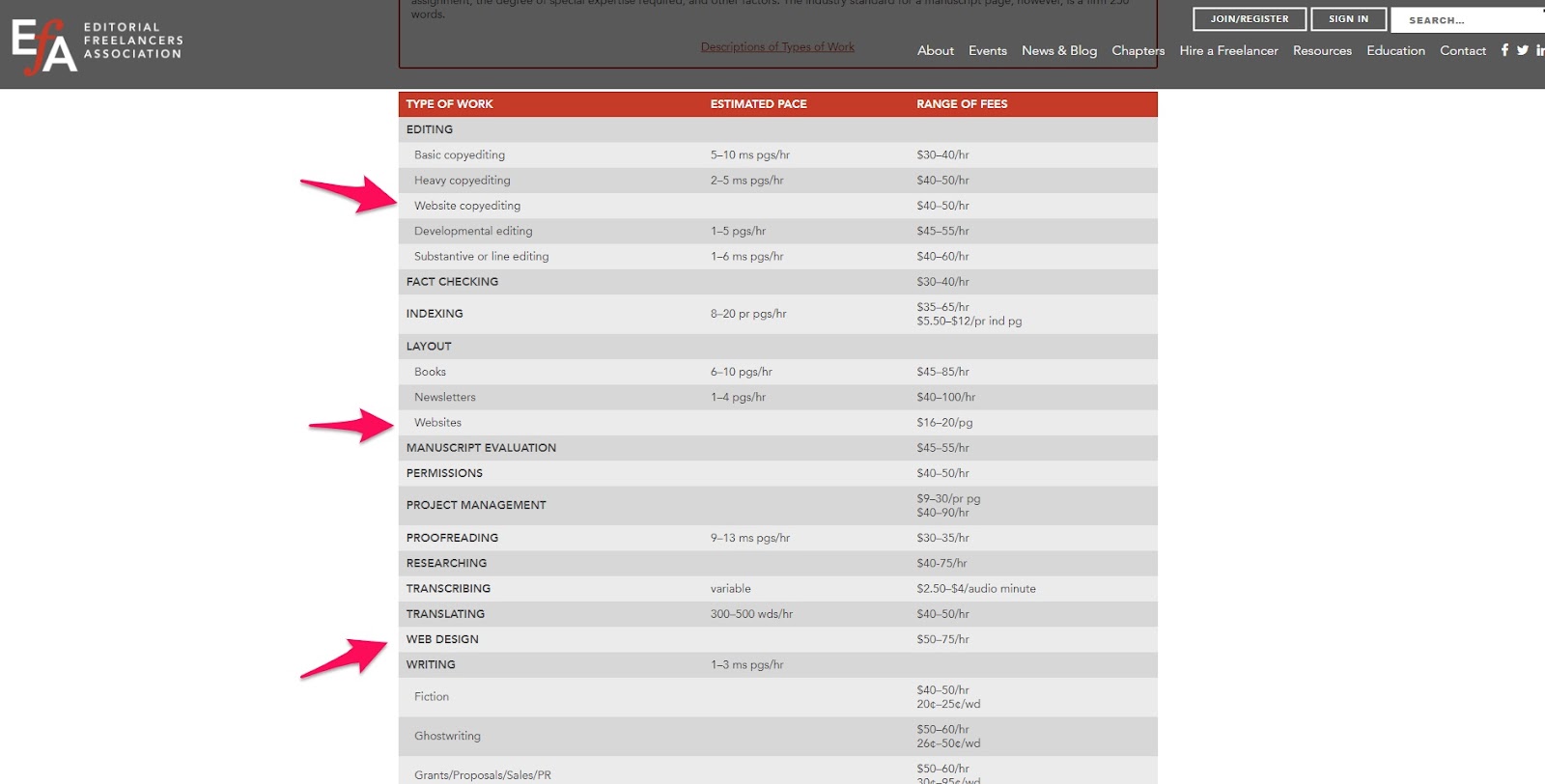Screen dimensions: 1545x784
Task: Select the WEB DESIGN row label
Action: [x=442, y=639]
